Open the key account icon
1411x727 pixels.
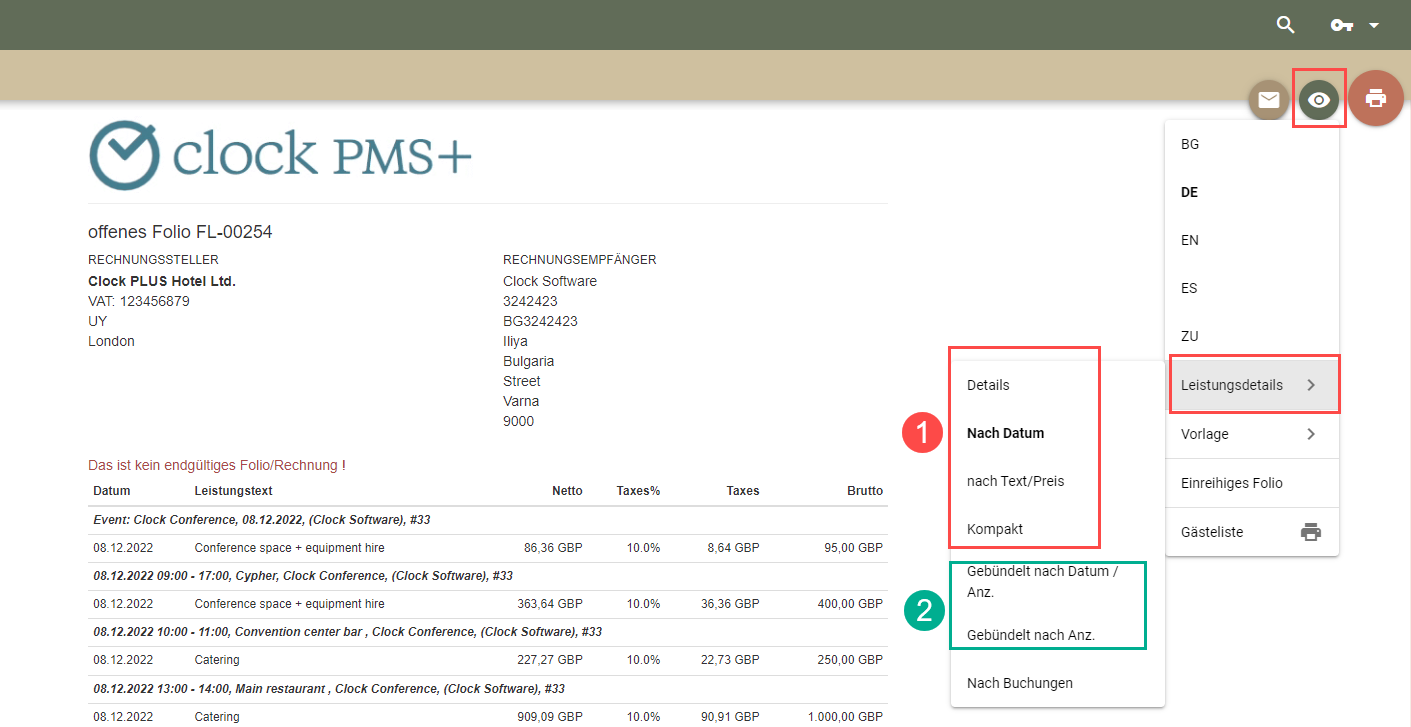pos(1342,25)
